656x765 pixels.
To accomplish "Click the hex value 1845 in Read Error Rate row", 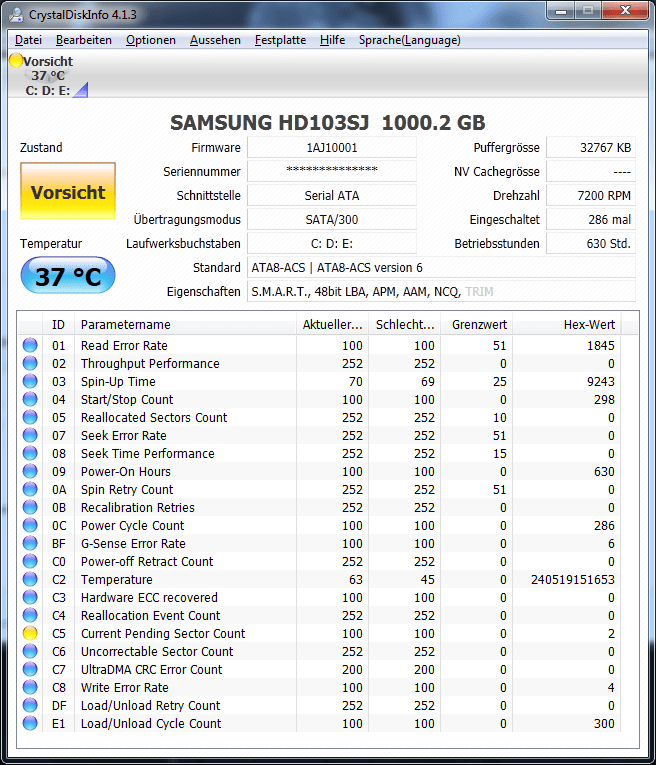I will pyautogui.click(x=601, y=345).
